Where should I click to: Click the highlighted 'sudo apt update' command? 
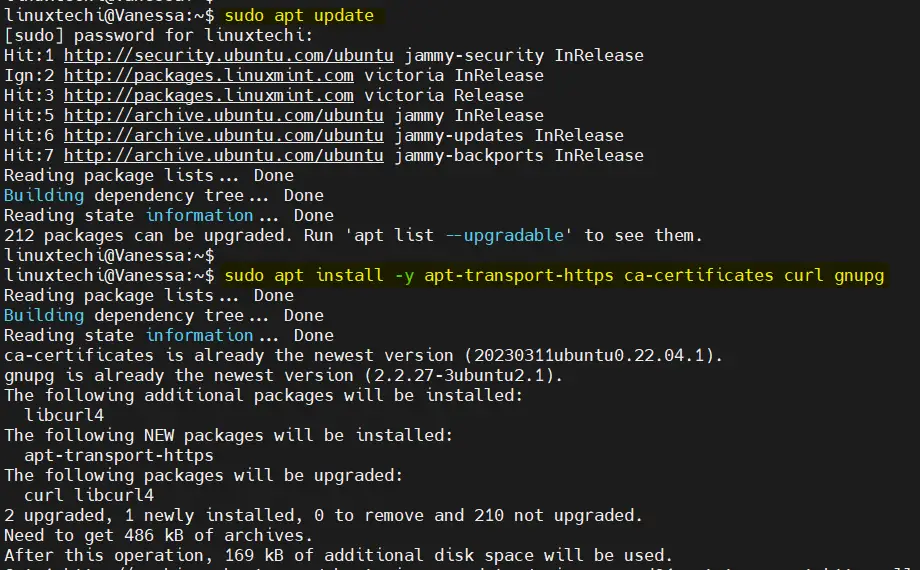tap(299, 15)
